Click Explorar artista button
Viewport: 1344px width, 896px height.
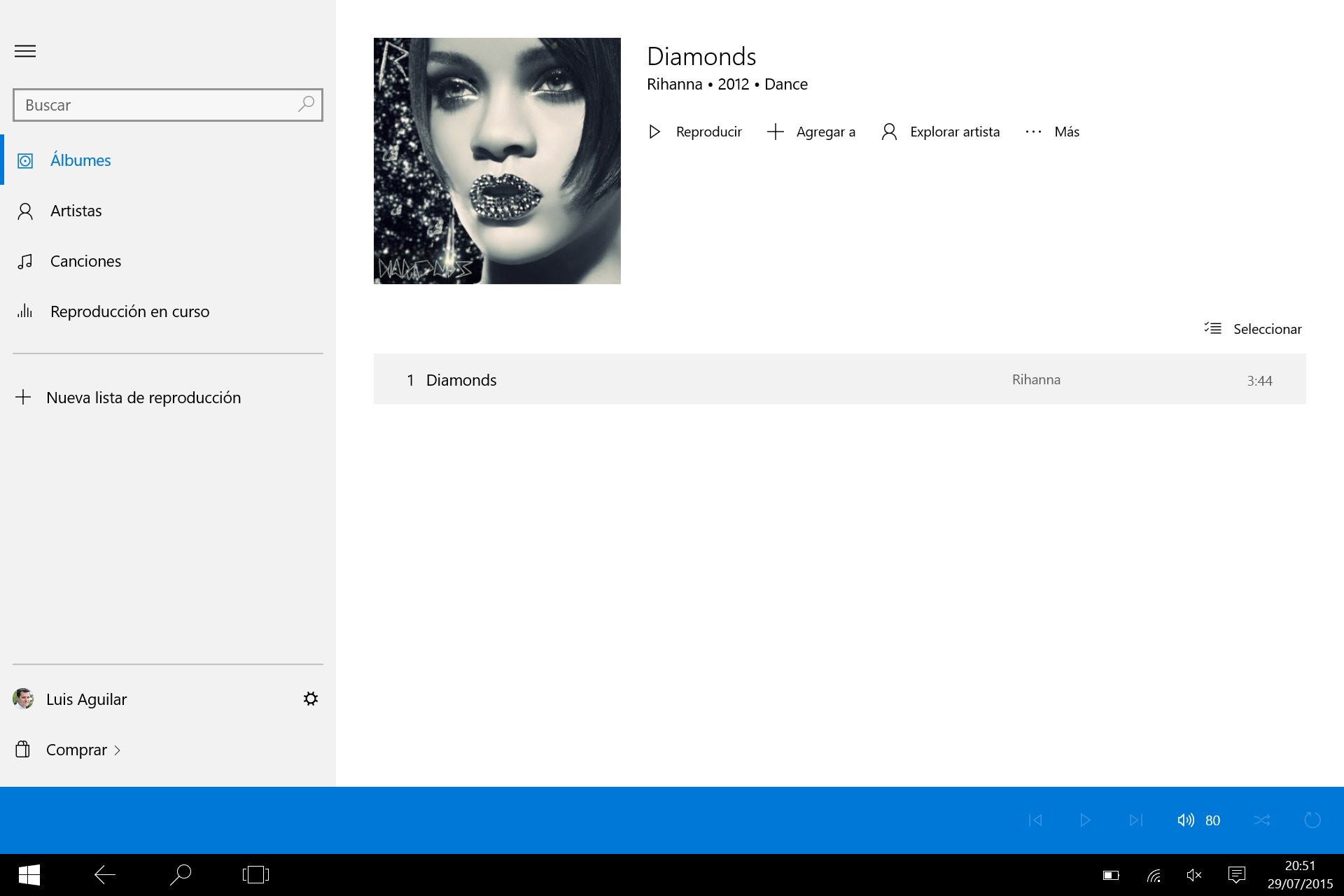(941, 132)
